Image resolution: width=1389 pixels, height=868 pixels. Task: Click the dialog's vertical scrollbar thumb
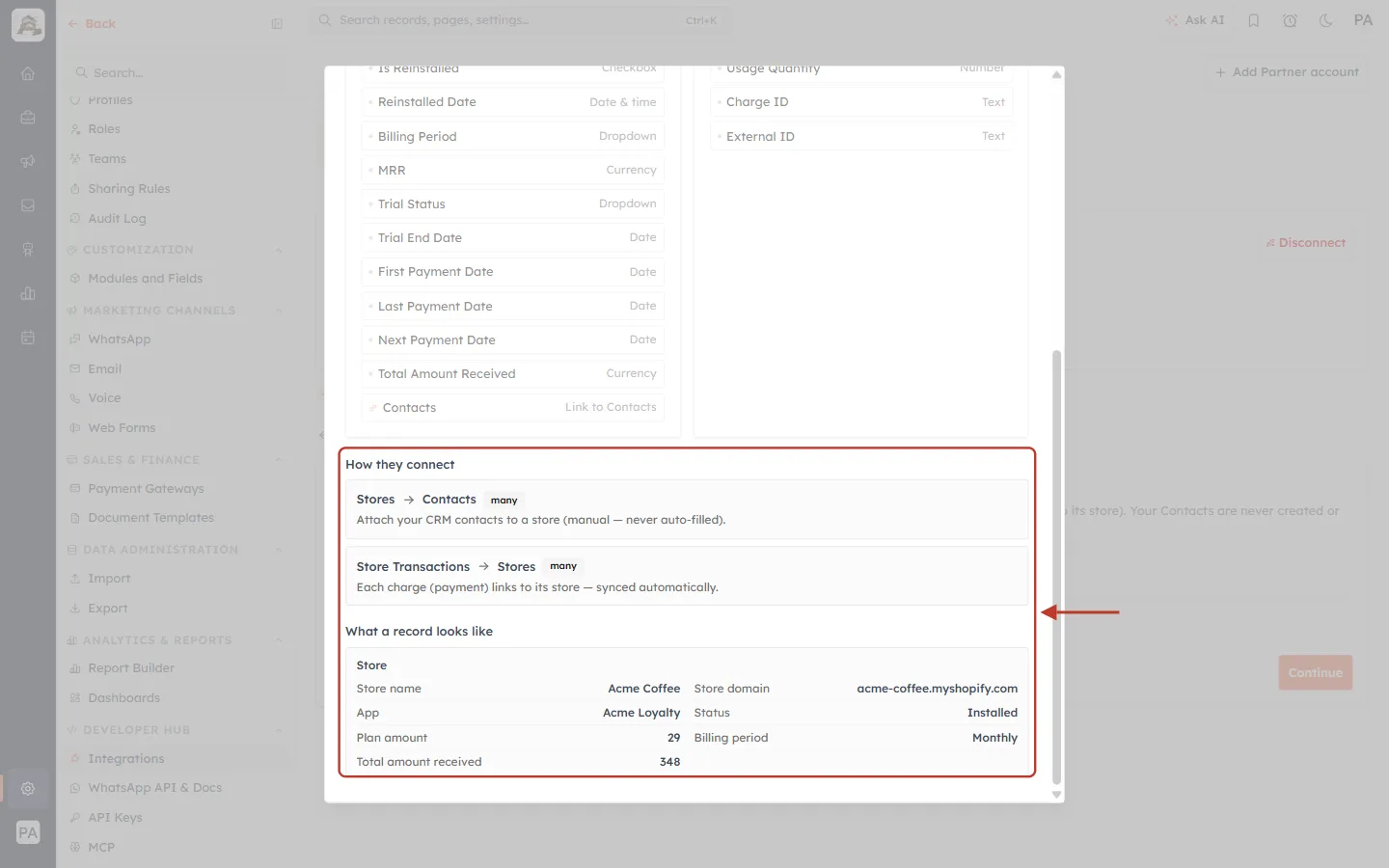tap(1056, 567)
